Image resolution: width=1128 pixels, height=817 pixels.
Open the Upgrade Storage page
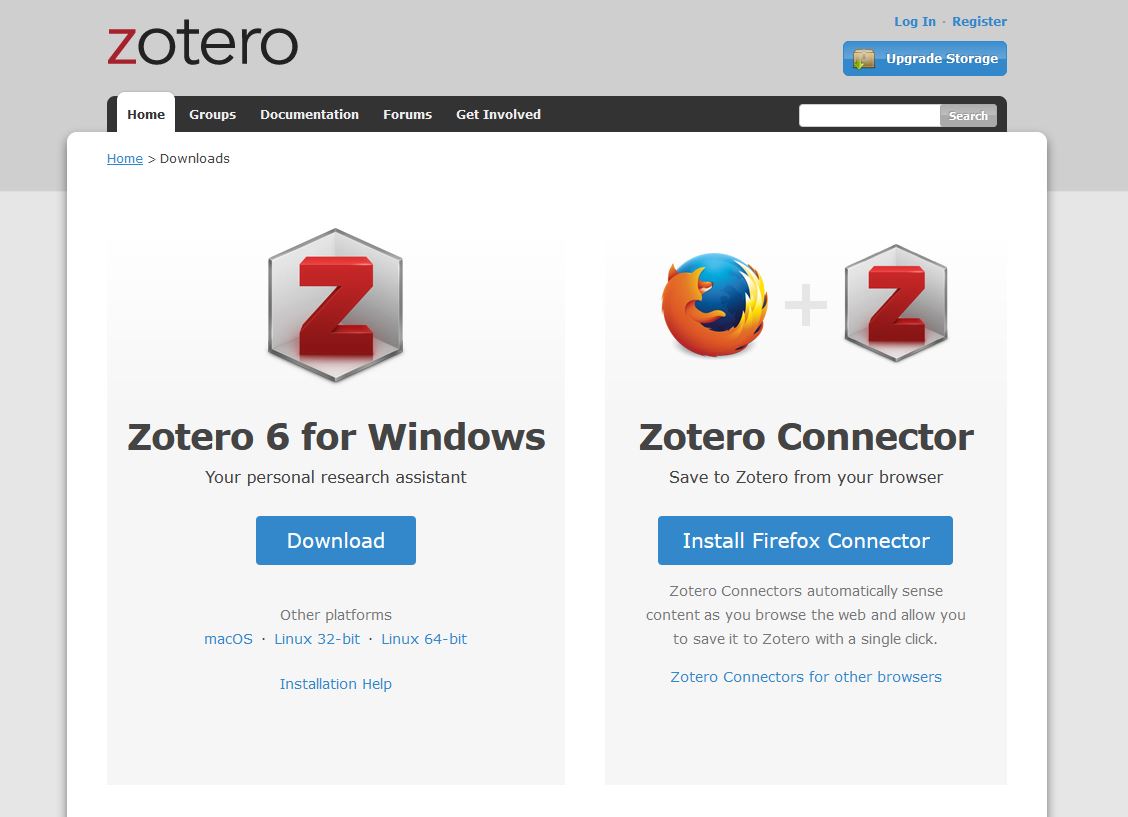coord(935,57)
